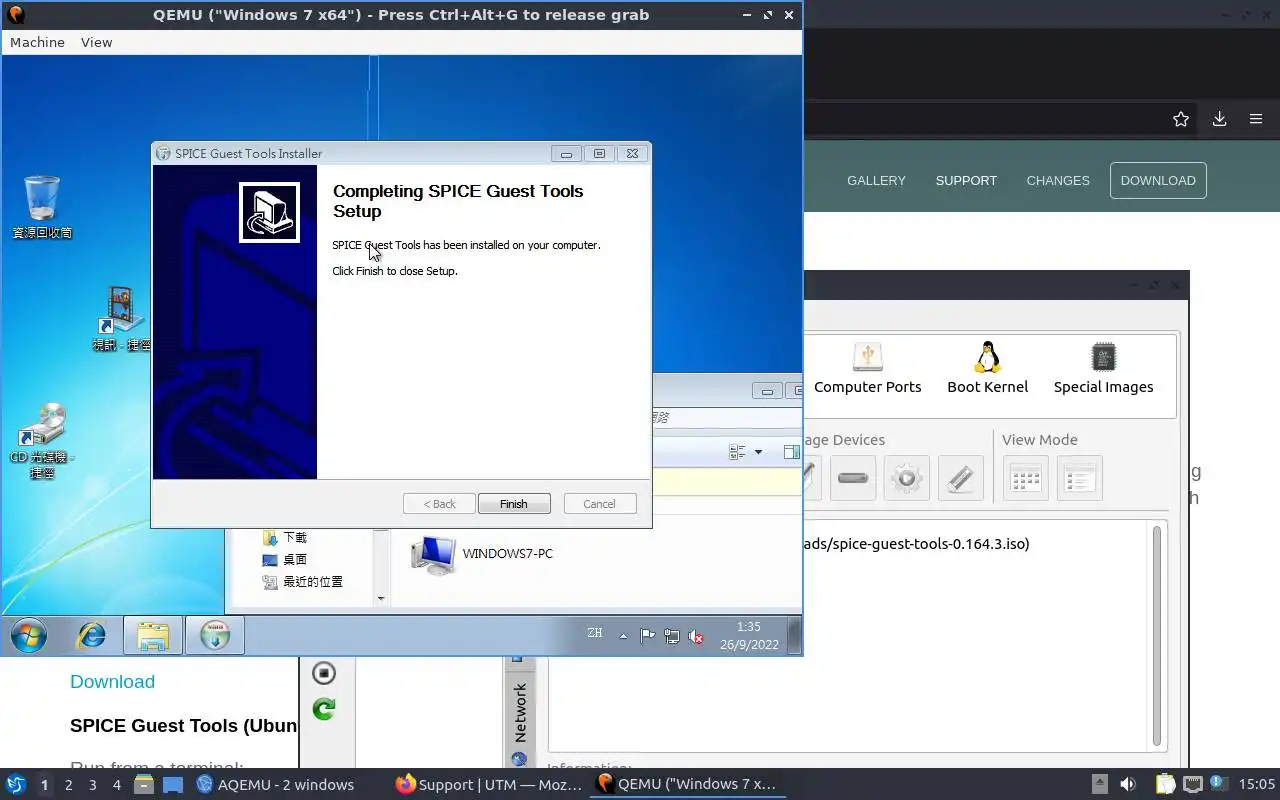Image resolution: width=1280 pixels, height=800 pixels.
Task: Open Action Center flag icon in guest tray
Action: coord(647,636)
